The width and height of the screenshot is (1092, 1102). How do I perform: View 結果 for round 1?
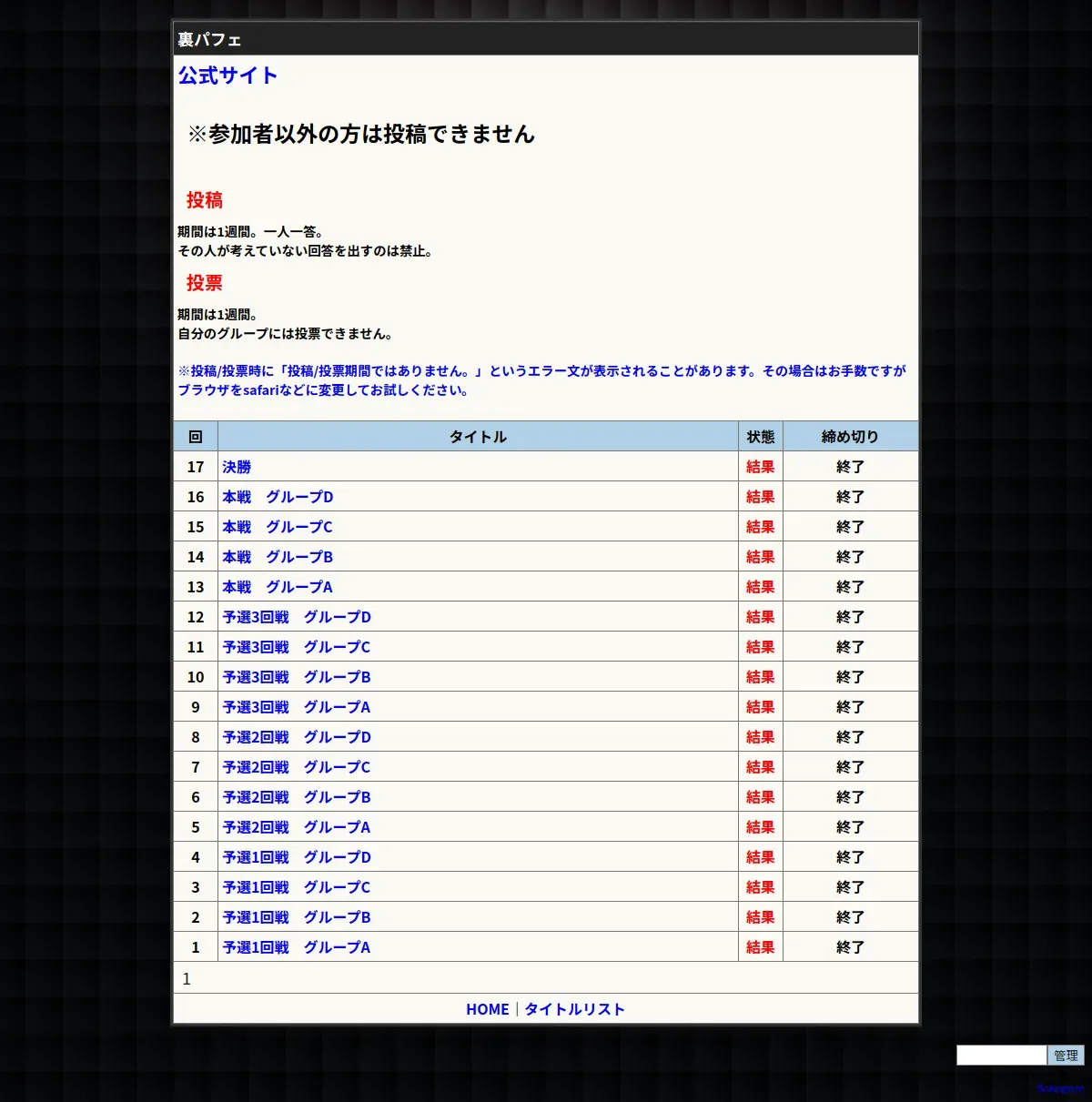[x=761, y=947]
